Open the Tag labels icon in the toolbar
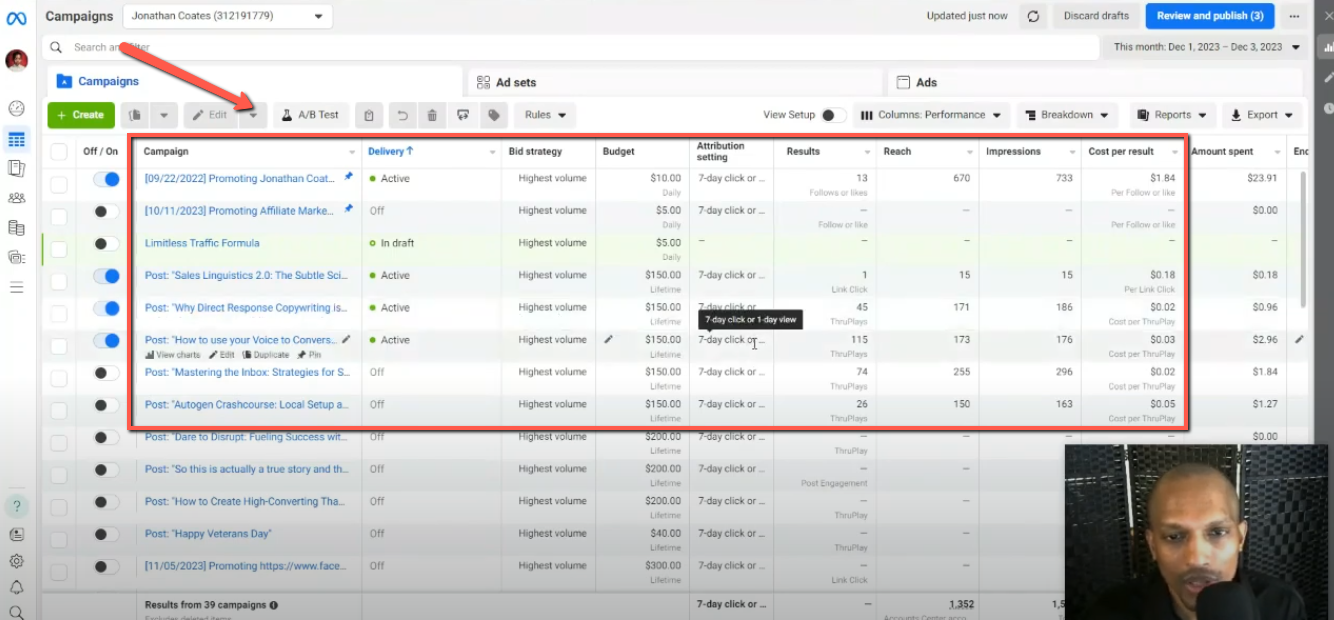The height and width of the screenshot is (620, 1334). [493, 115]
